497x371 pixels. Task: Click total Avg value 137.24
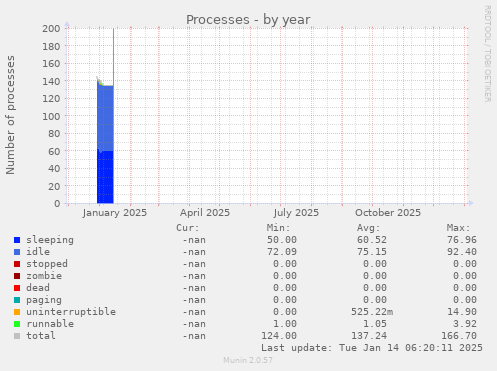369,336
